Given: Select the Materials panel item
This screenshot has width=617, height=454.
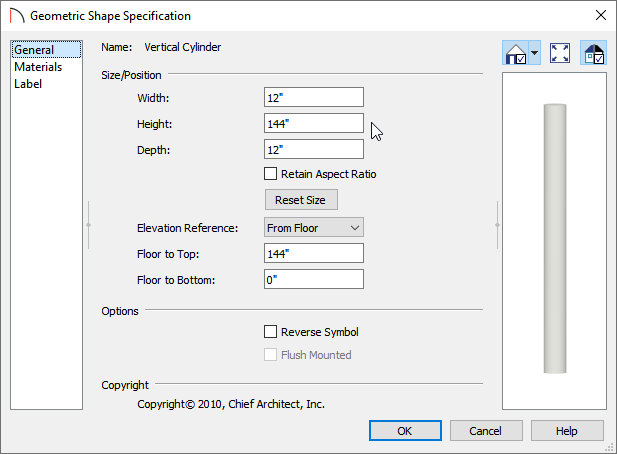Looking at the screenshot, I should [38, 67].
